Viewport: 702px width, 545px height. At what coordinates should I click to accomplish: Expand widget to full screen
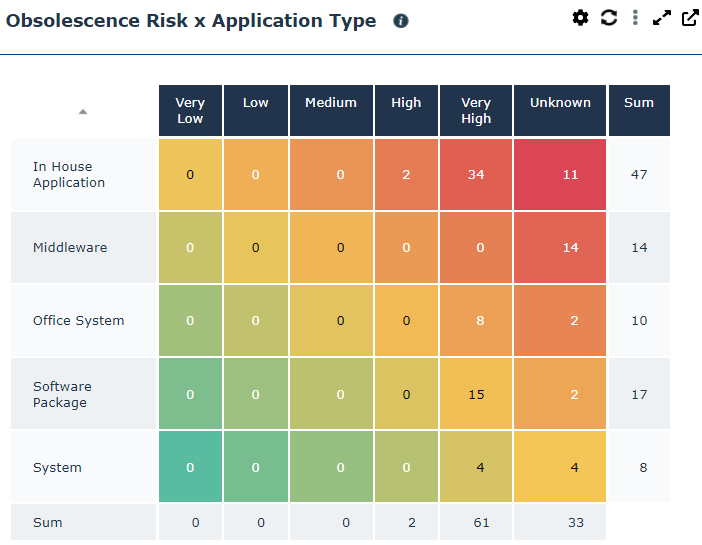tap(661, 18)
